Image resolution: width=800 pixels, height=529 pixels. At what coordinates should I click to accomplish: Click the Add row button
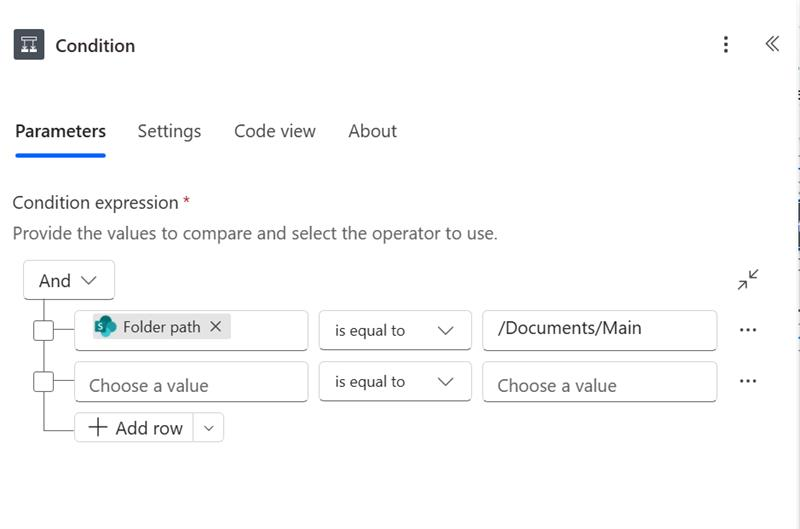coord(135,428)
